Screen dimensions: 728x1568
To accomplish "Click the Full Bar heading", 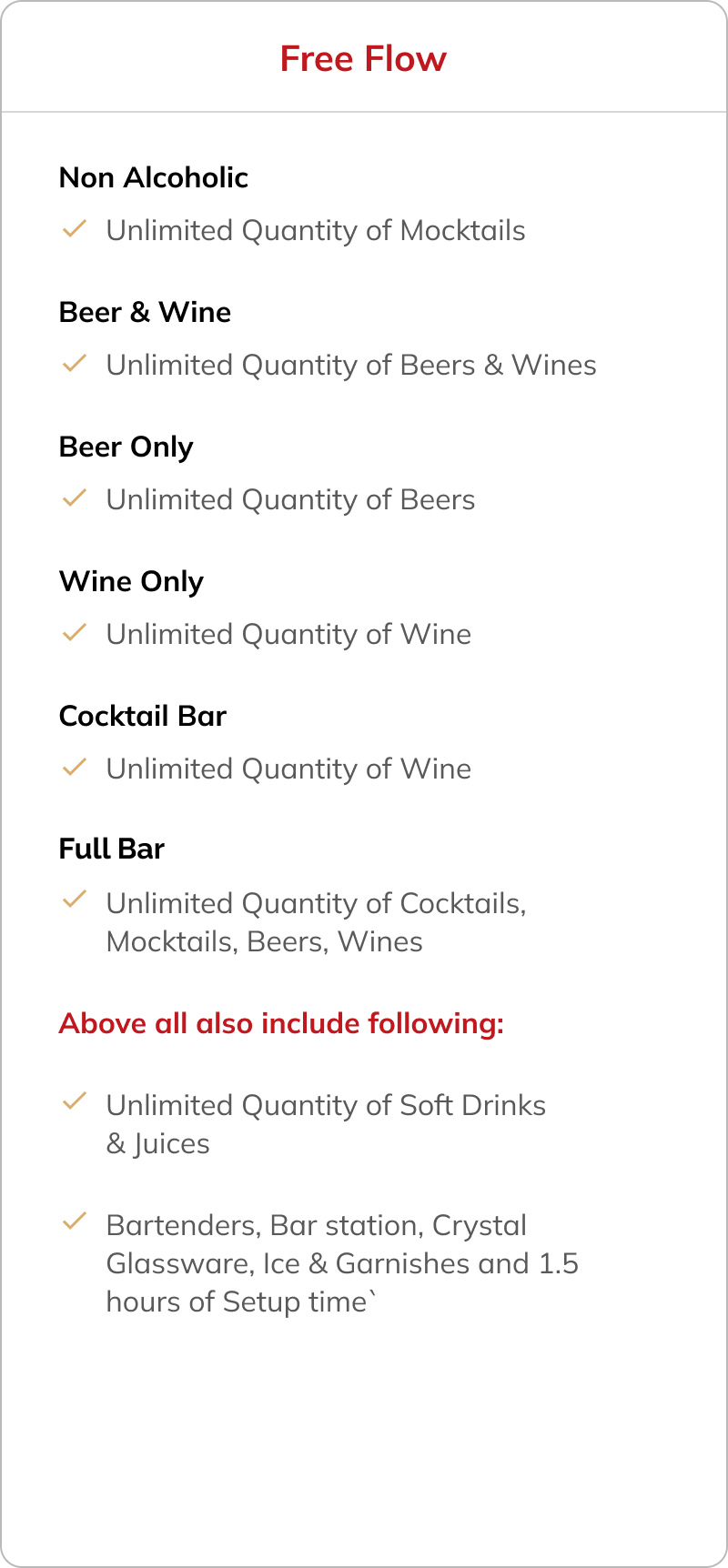I will (112, 849).
